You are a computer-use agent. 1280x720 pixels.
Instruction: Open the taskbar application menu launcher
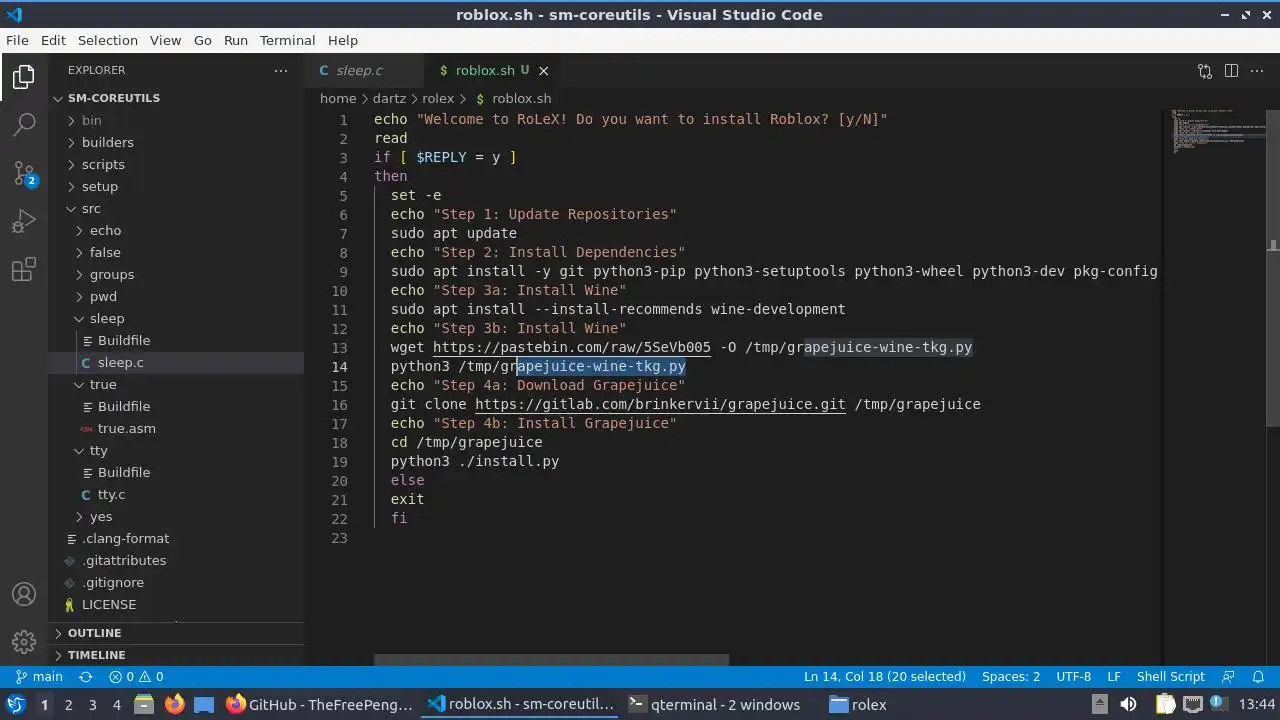click(15, 704)
